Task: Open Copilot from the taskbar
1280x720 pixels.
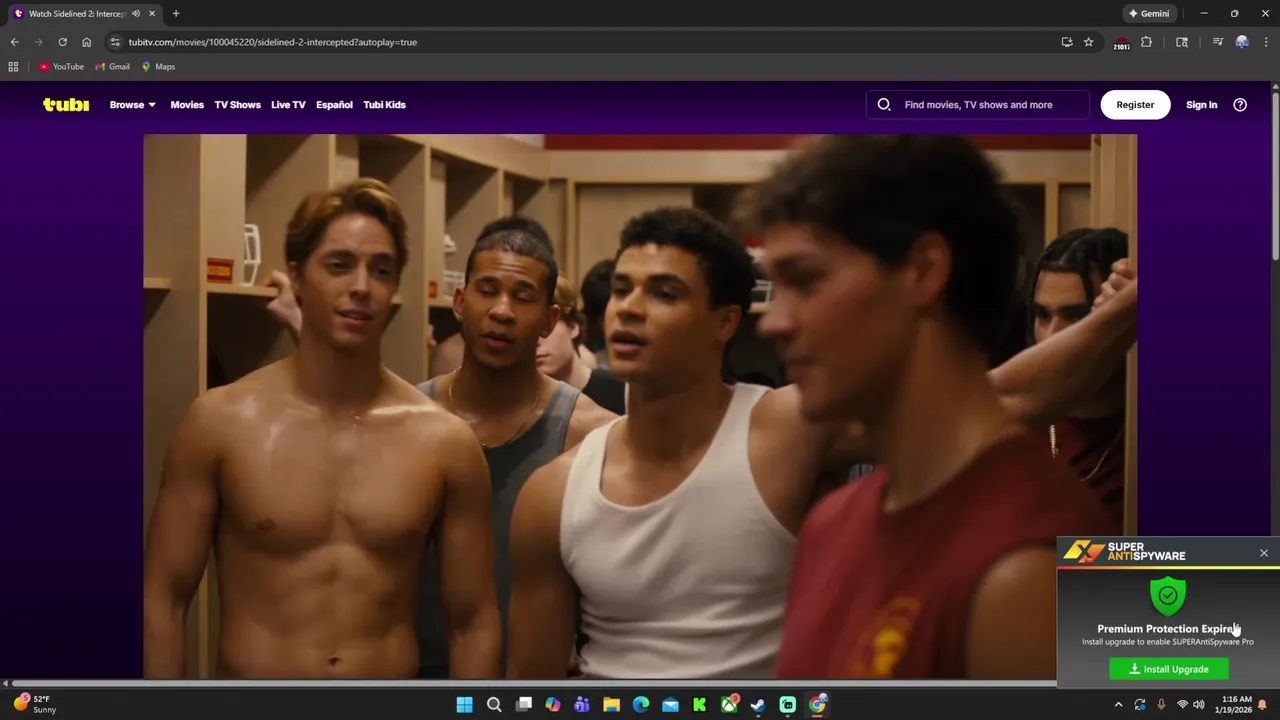Action: pyautogui.click(x=553, y=704)
